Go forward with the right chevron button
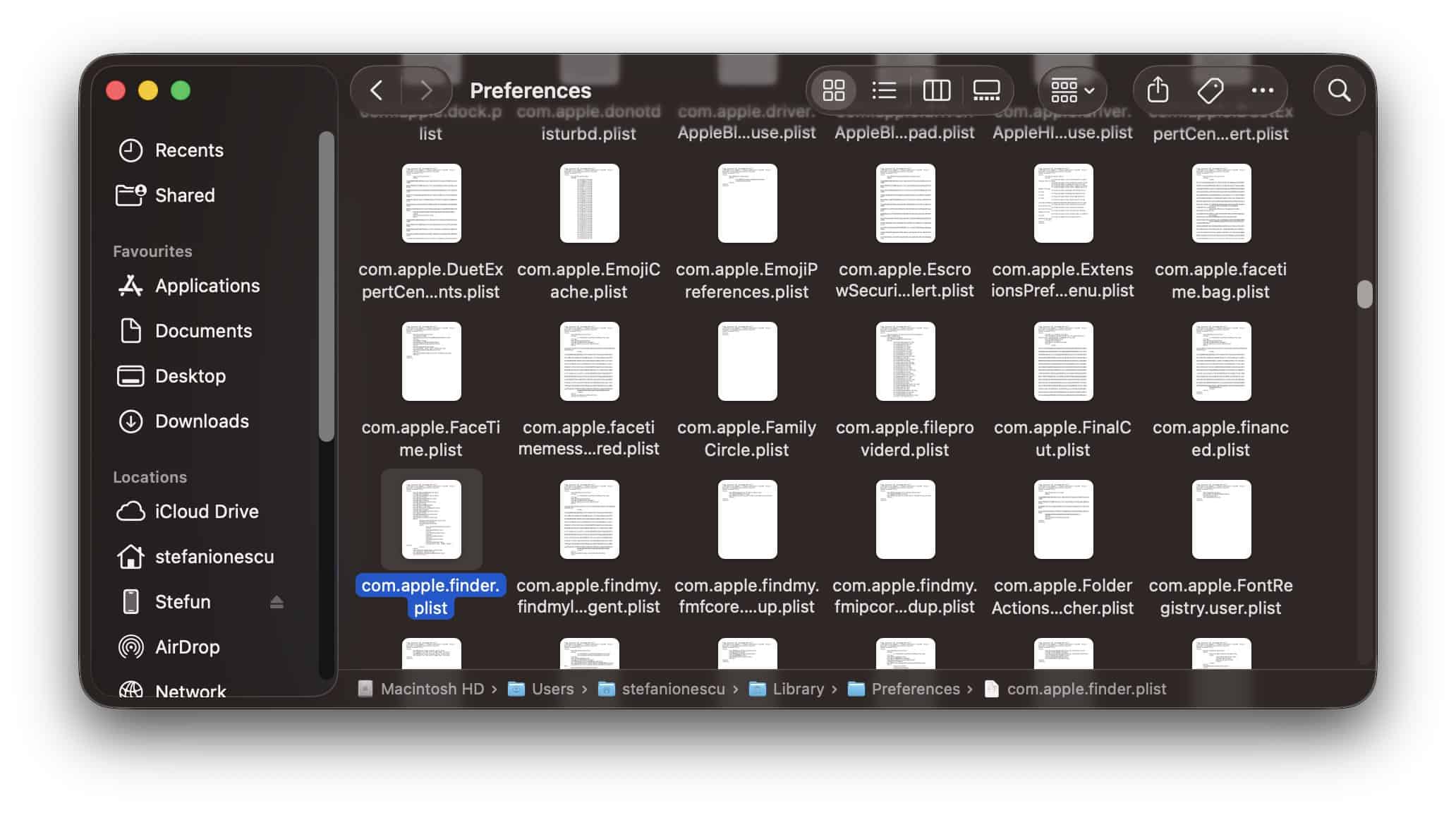The width and height of the screenshot is (1456, 813). [425, 90]
